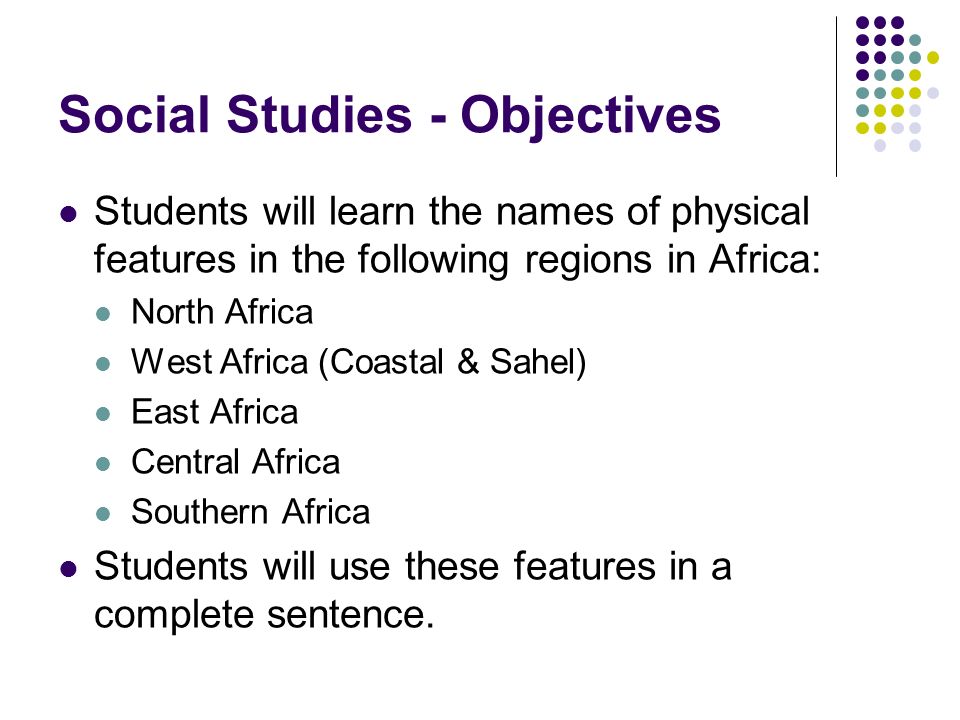The width and height of the screenshot is (960, 720).
Task: Select the 'North Africa' list item
Action: (222, 312)
